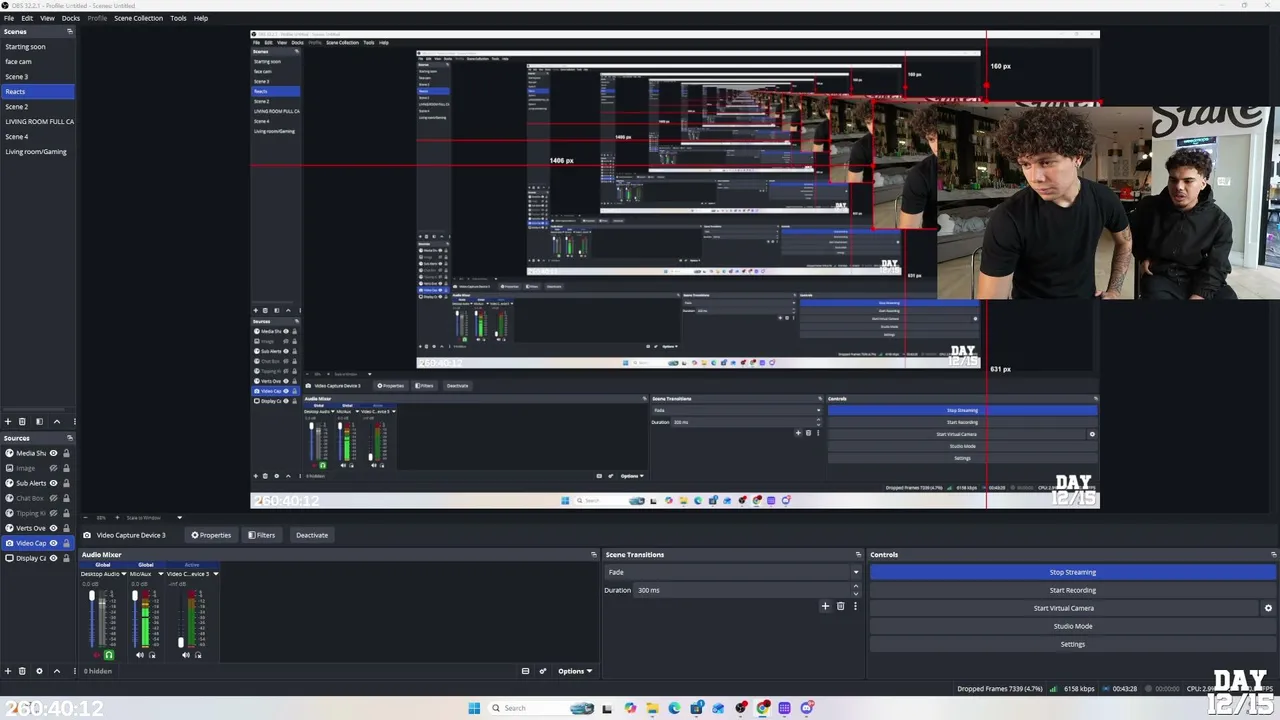Click Start Recording

[1072, 590]
